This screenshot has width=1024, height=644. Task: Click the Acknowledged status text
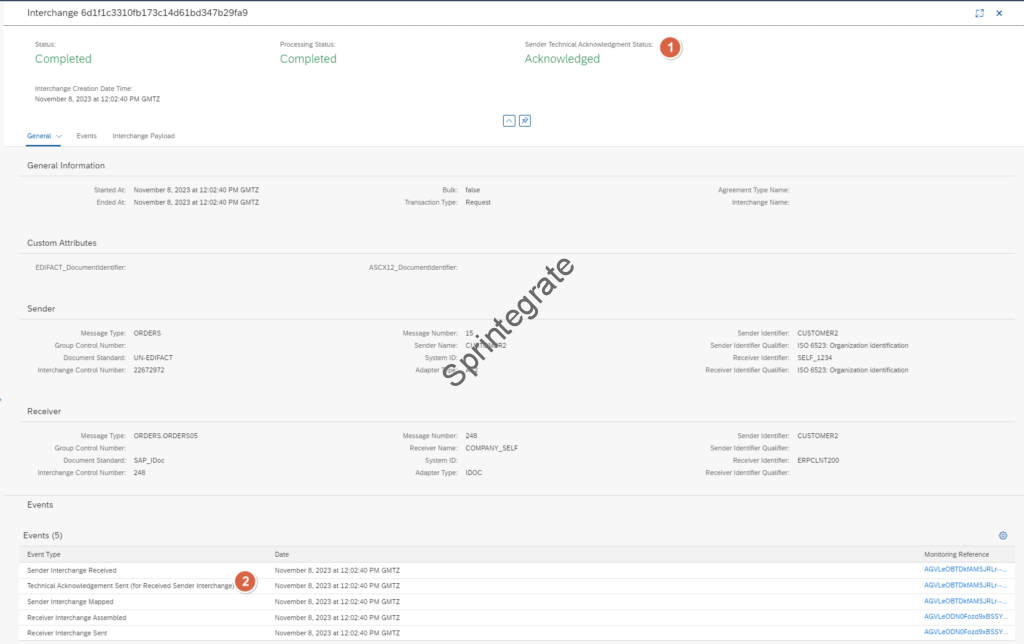[562, 59]
